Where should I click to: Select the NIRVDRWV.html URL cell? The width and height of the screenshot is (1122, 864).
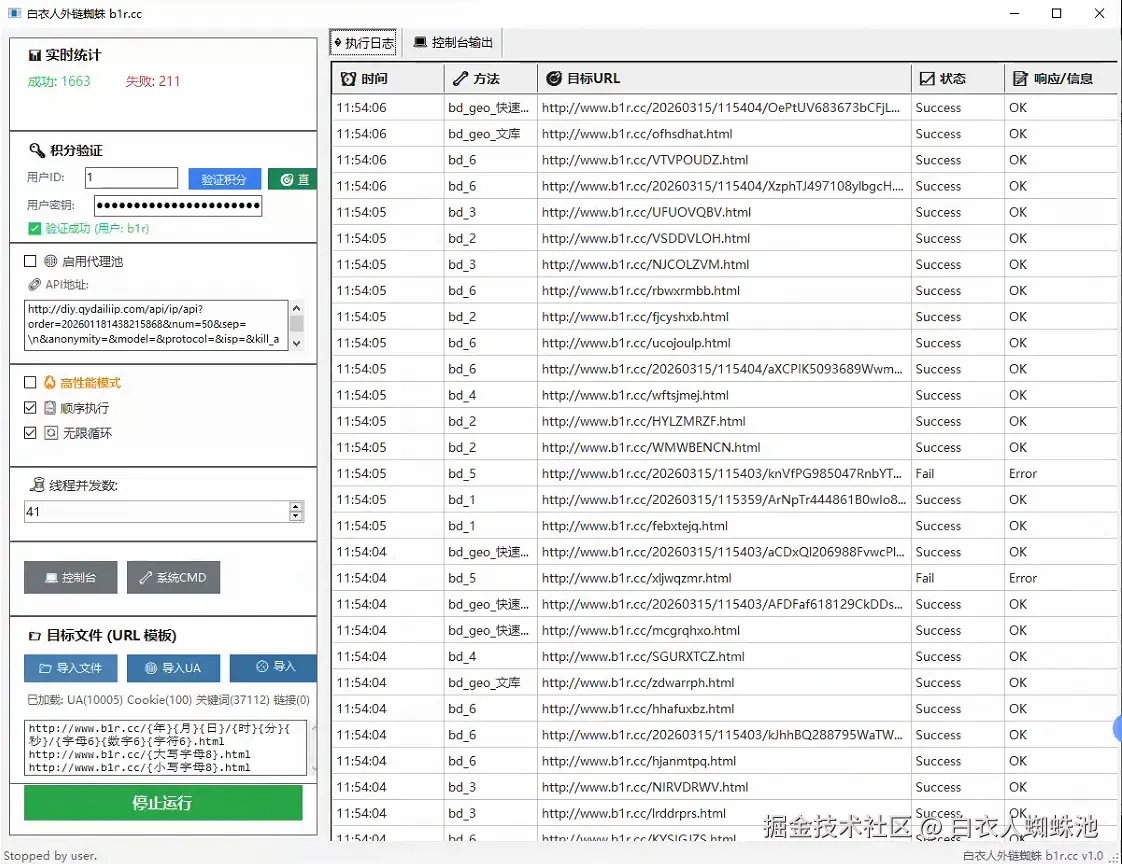723,787
